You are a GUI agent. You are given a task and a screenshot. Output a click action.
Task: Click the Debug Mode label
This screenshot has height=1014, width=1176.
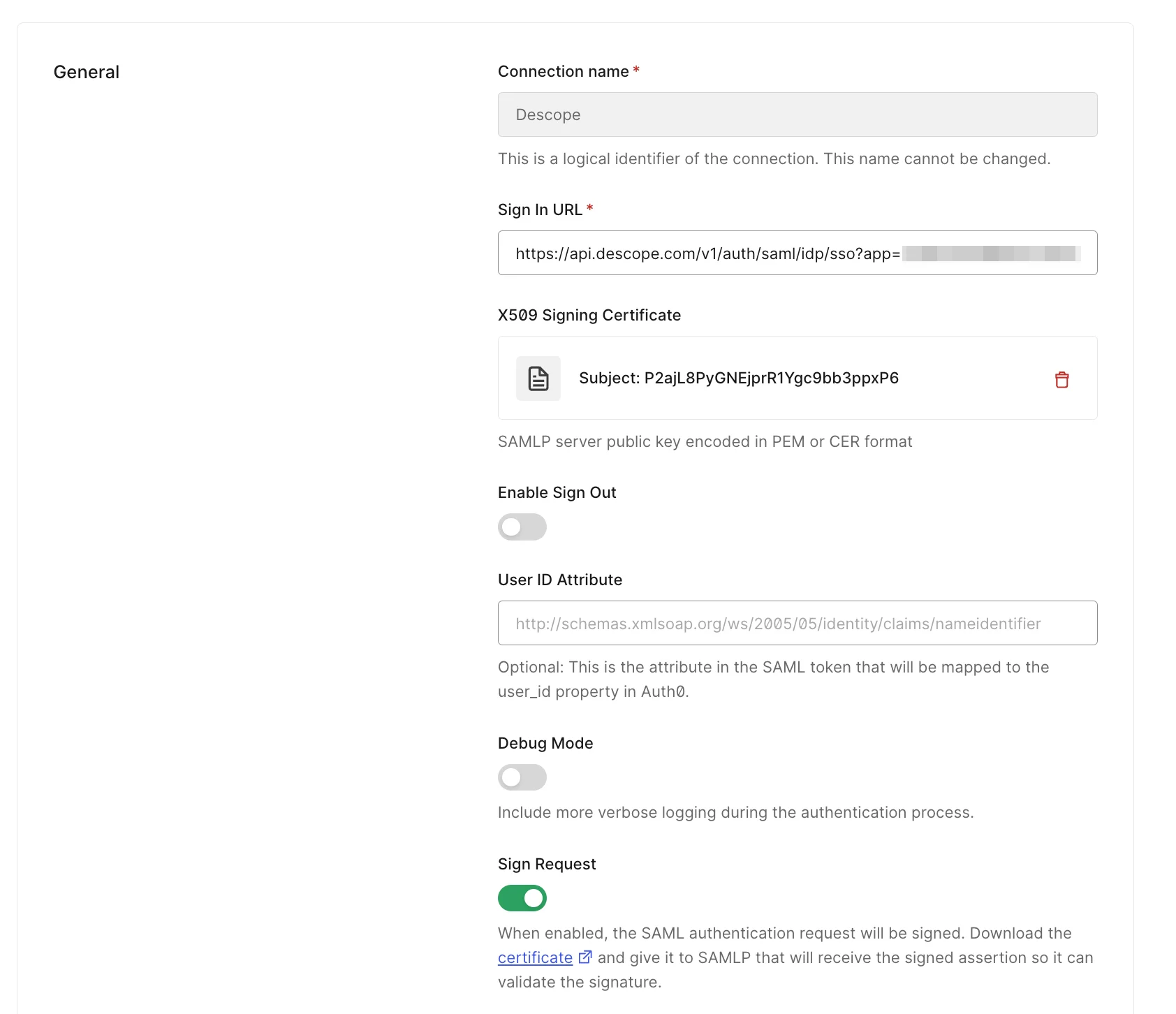pyautogui.click(x=545, y=743)
